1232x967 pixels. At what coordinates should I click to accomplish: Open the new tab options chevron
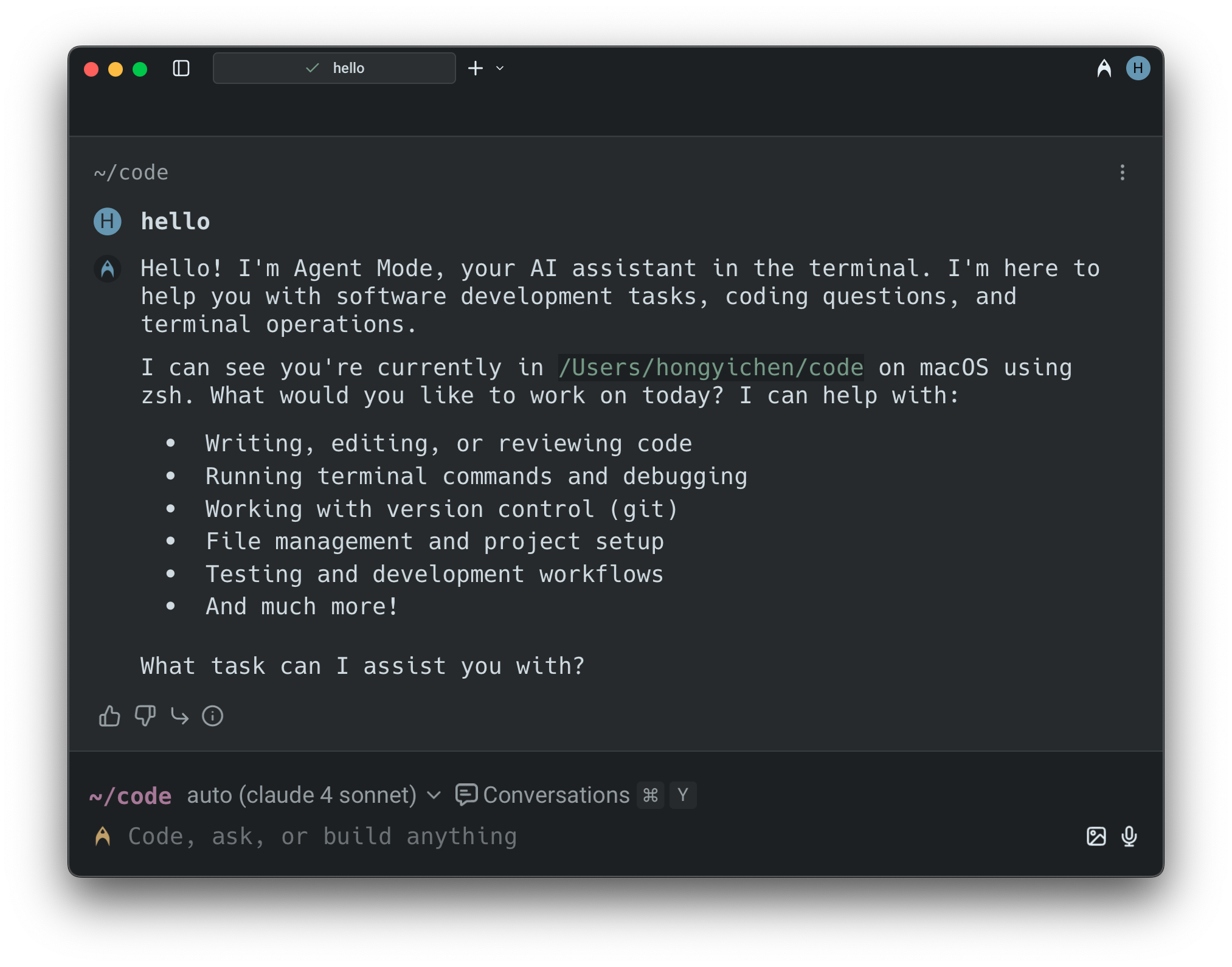pos(500,68)
